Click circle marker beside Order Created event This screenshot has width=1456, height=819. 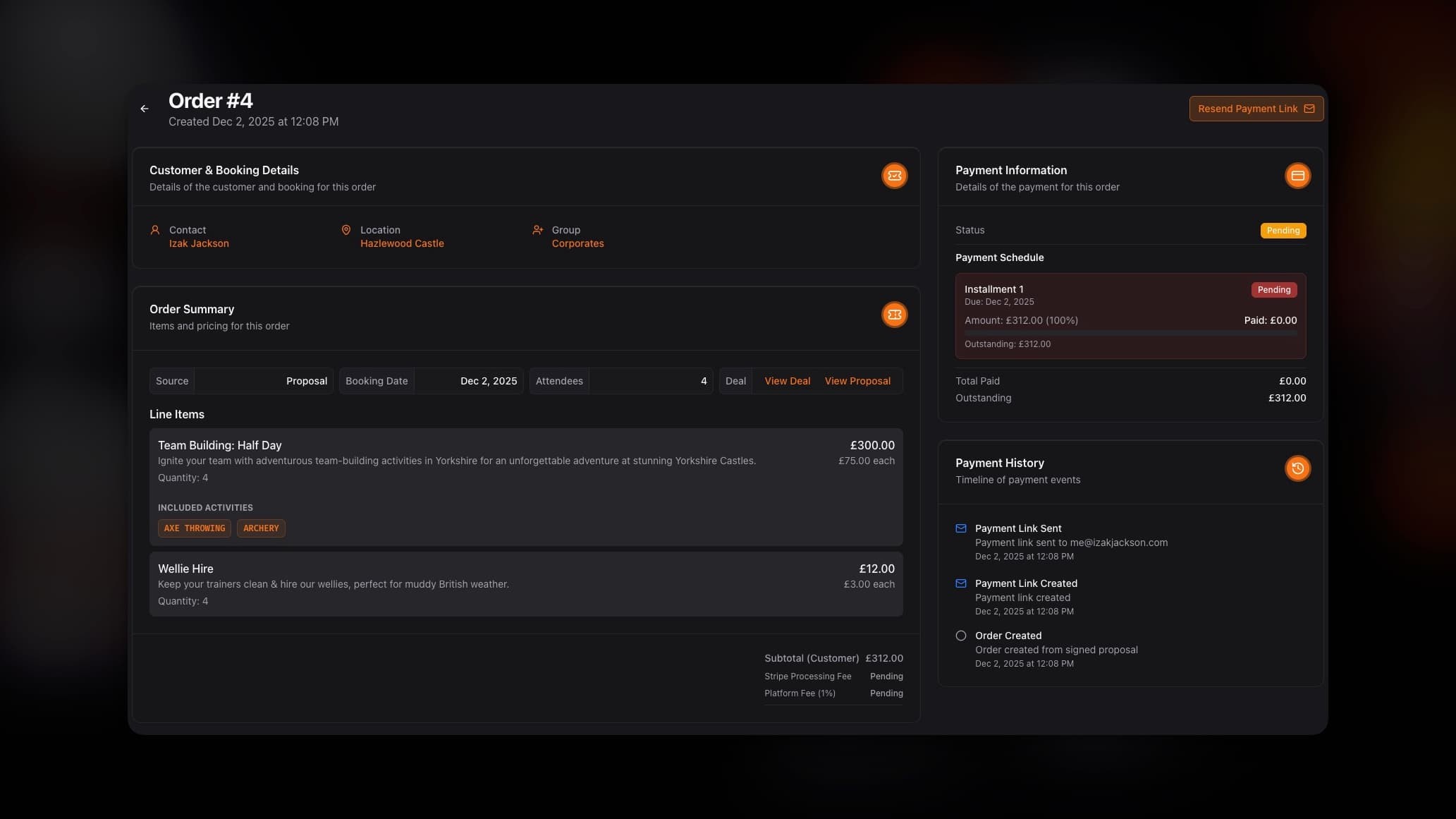[x=960, y=636]
